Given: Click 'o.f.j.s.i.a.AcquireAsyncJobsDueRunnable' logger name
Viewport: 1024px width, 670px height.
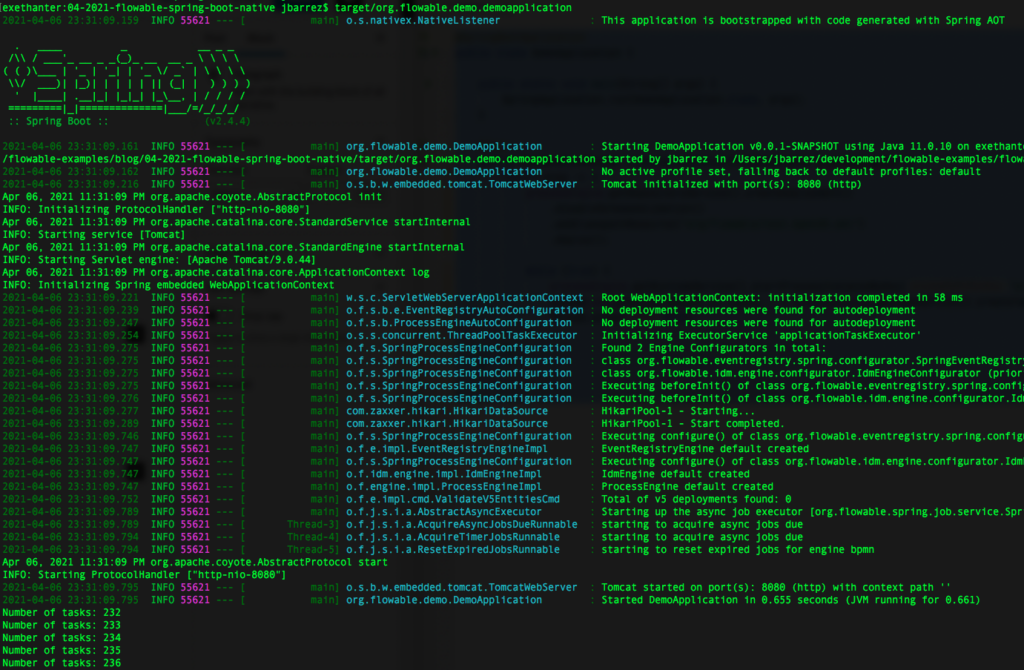Looking at the screenshot, I should click(462, 524).
